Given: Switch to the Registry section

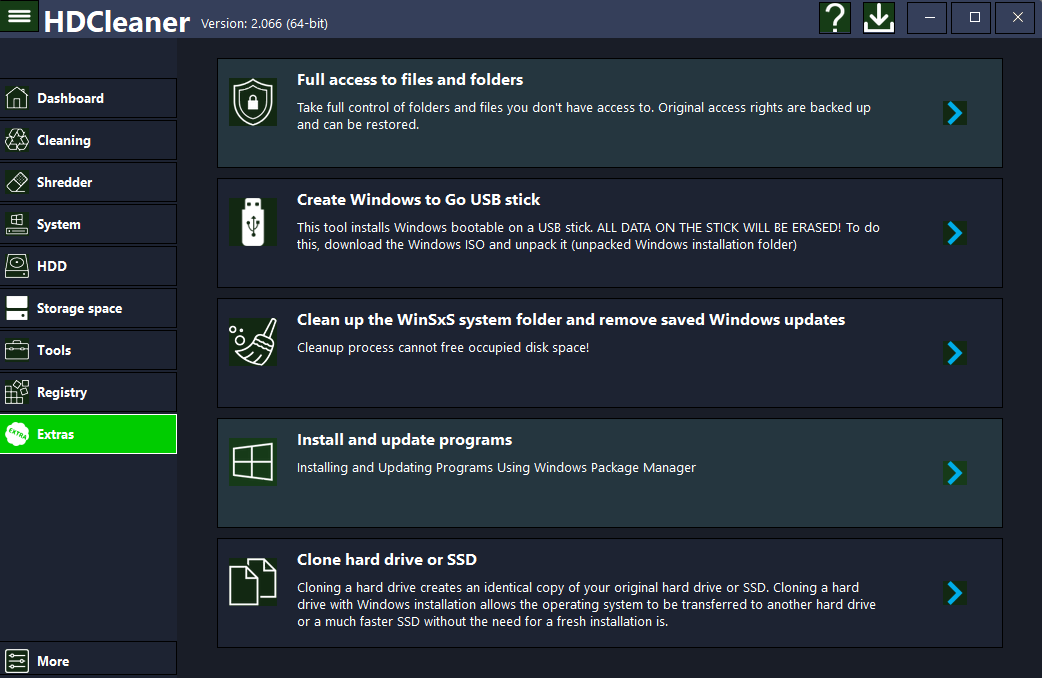Looking at the screenshot, I should tap(88, 392).
